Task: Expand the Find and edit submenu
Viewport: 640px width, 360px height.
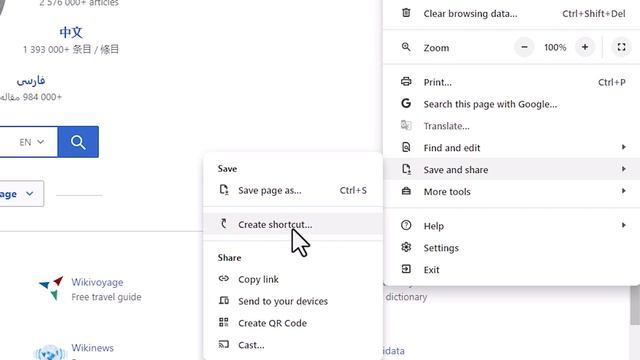Action: pos(511,148)
